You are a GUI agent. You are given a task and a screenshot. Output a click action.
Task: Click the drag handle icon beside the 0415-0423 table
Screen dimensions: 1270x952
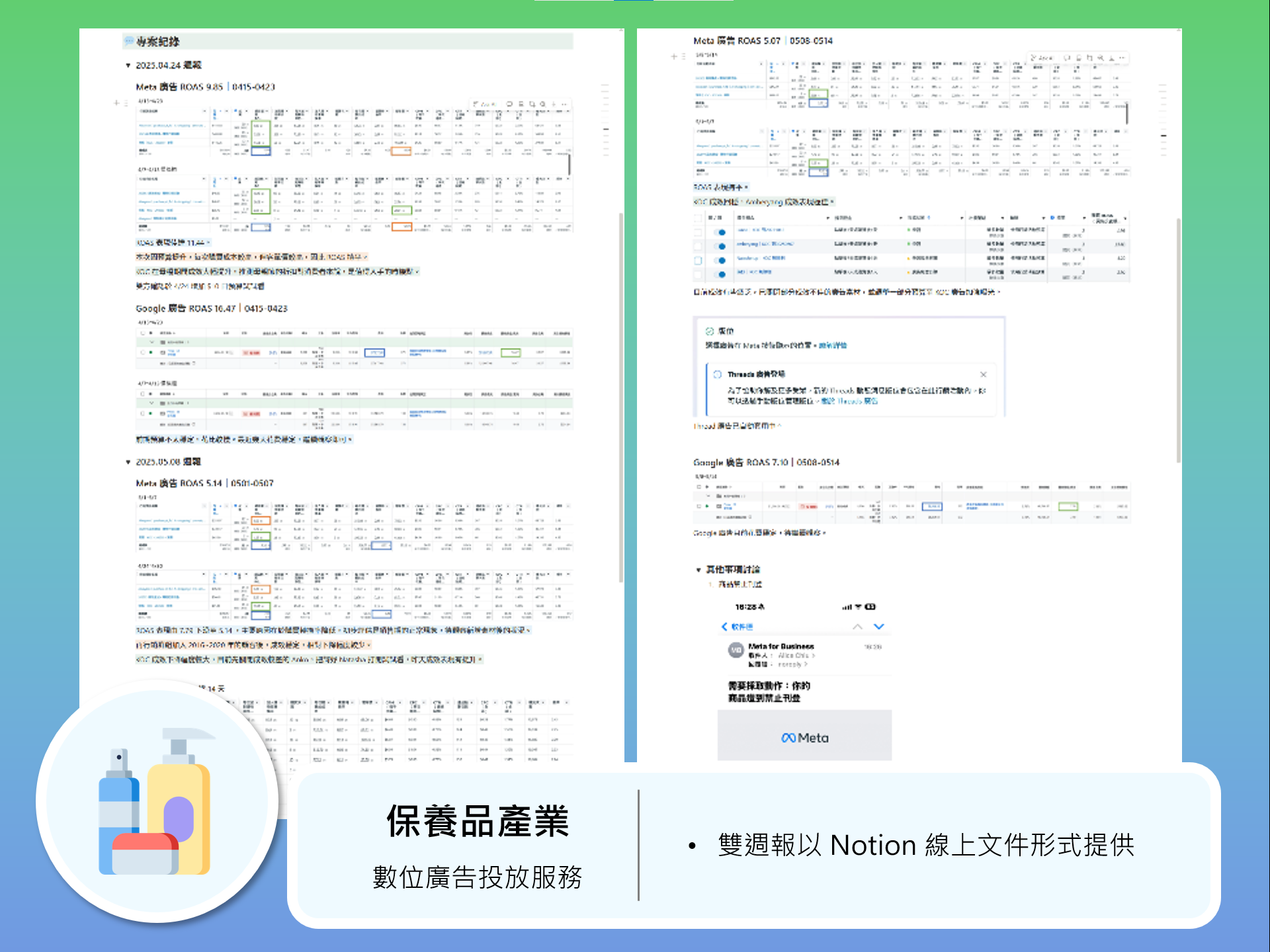(126, 103)
